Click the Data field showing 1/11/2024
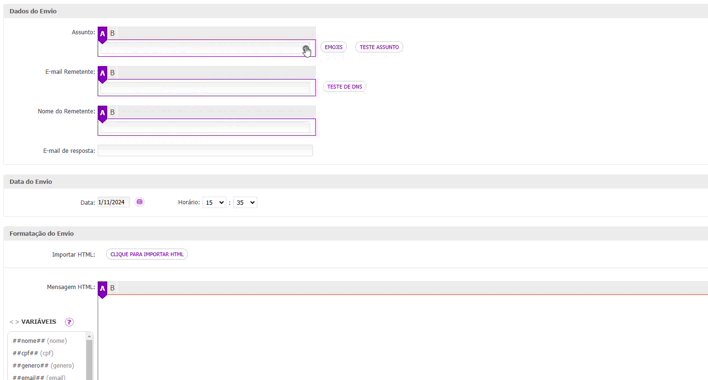Viewport: 708px width, 380px height. [113, 202]
